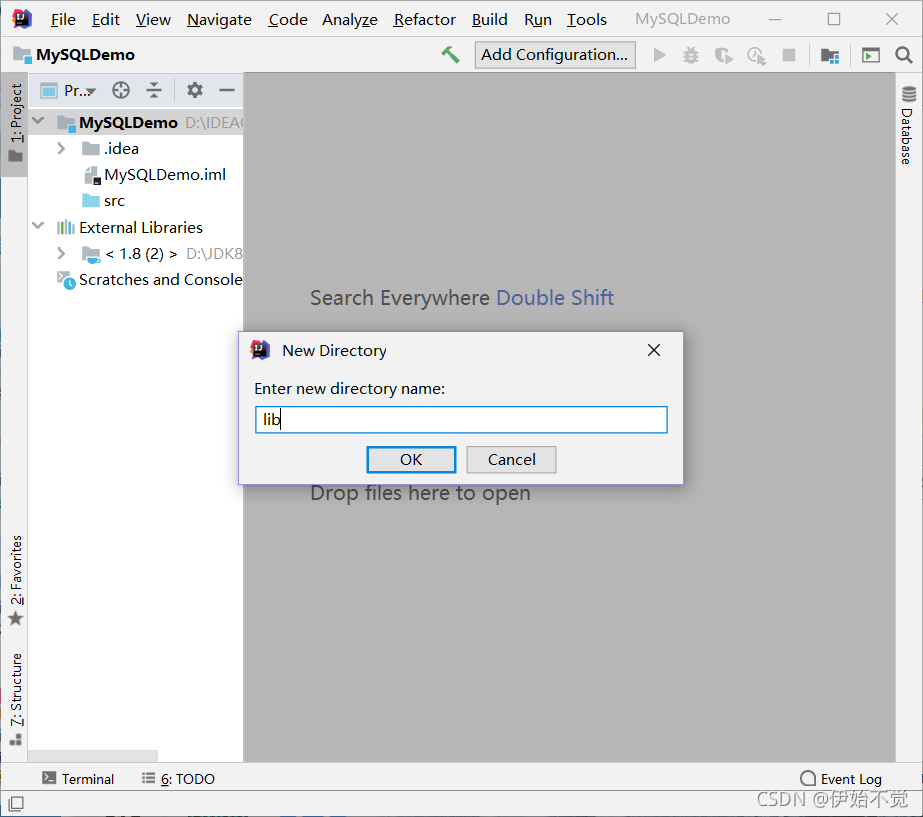This screenshot has height=817, width=923.
Task: Click the Run play icon in toolbar
Action: [659, 55]
